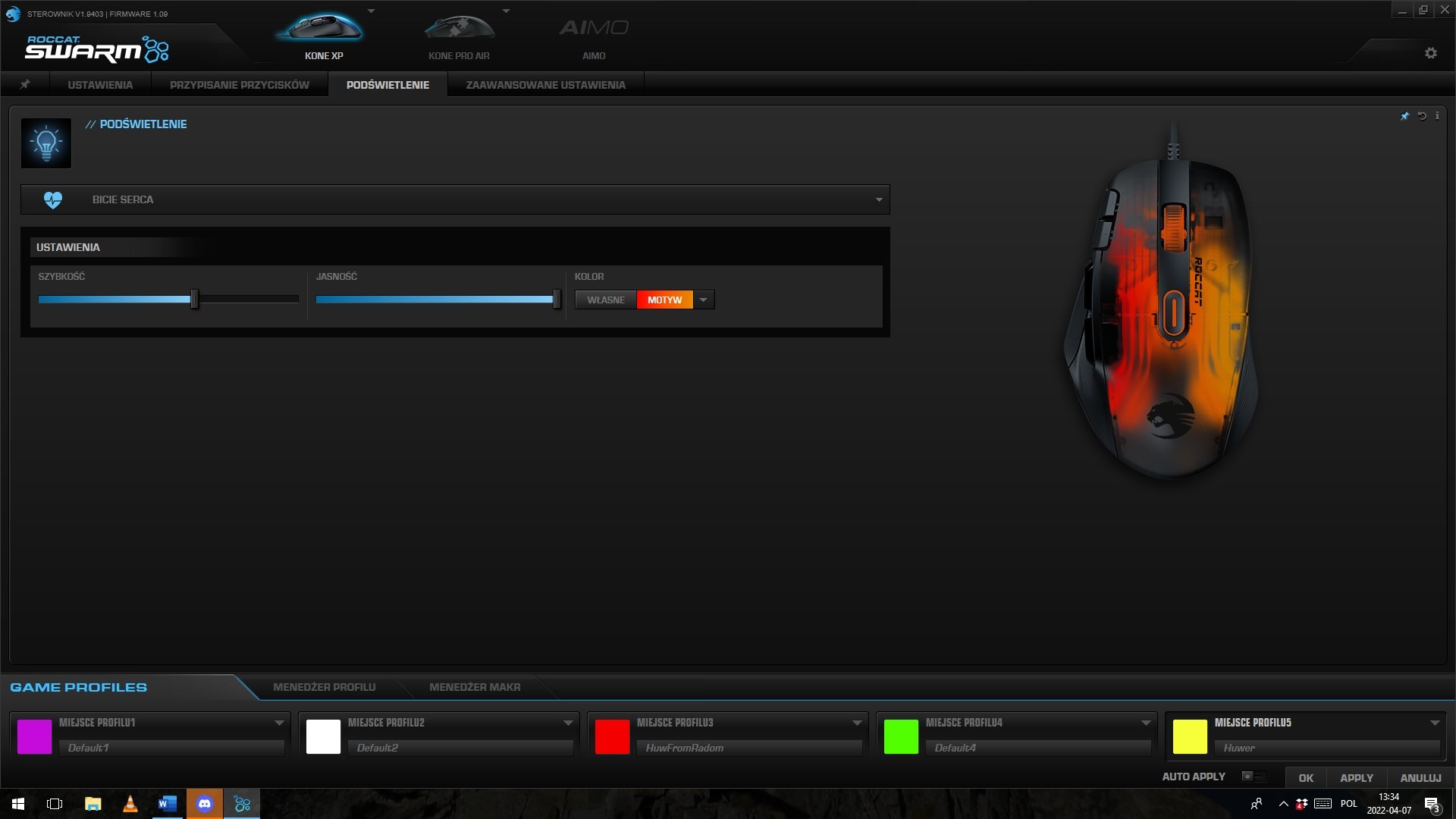Open Discord from the taskbar
Viewport: 1456px width, 819px height.
[x=205, y=804]
